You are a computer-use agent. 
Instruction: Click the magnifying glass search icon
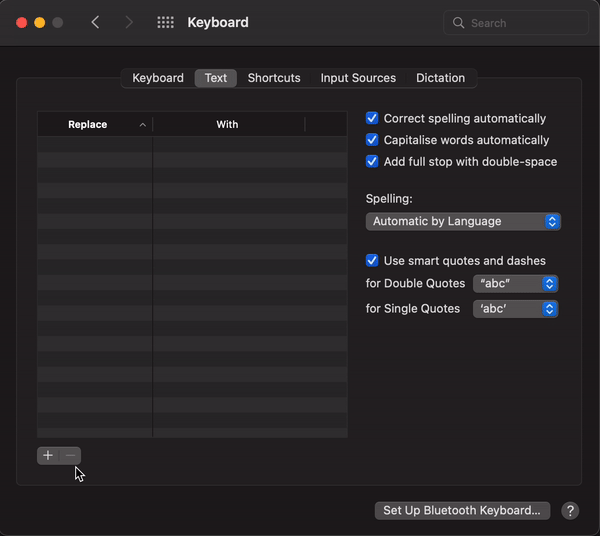[x=459, y=22]
